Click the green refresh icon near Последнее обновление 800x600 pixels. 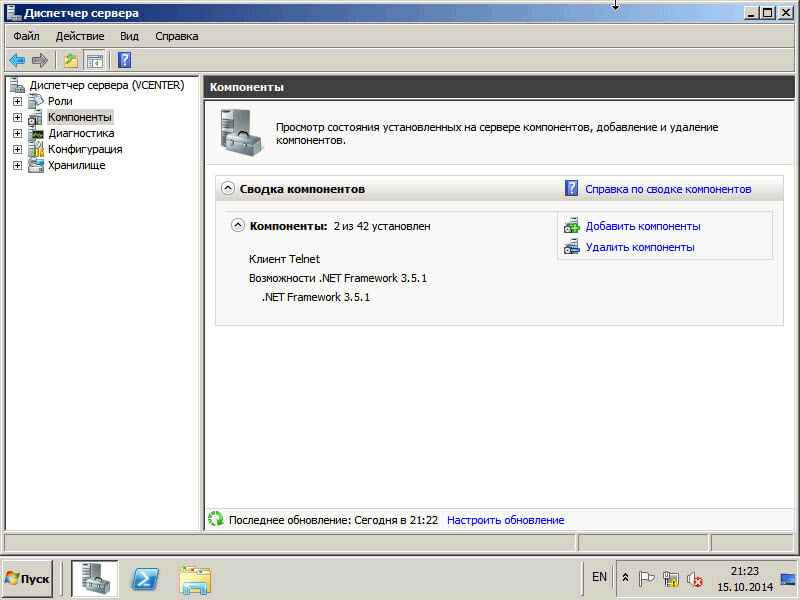tap(216, 519)
